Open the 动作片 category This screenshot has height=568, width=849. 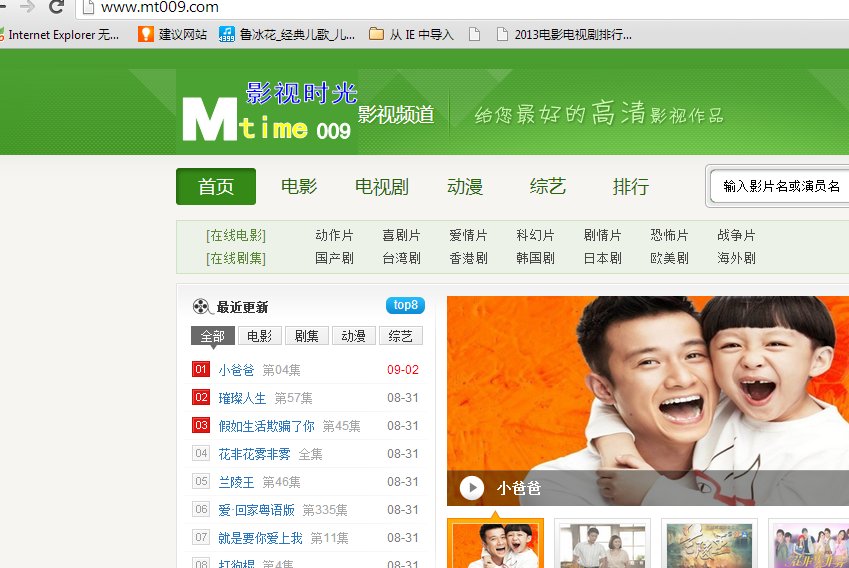(334, 236)
